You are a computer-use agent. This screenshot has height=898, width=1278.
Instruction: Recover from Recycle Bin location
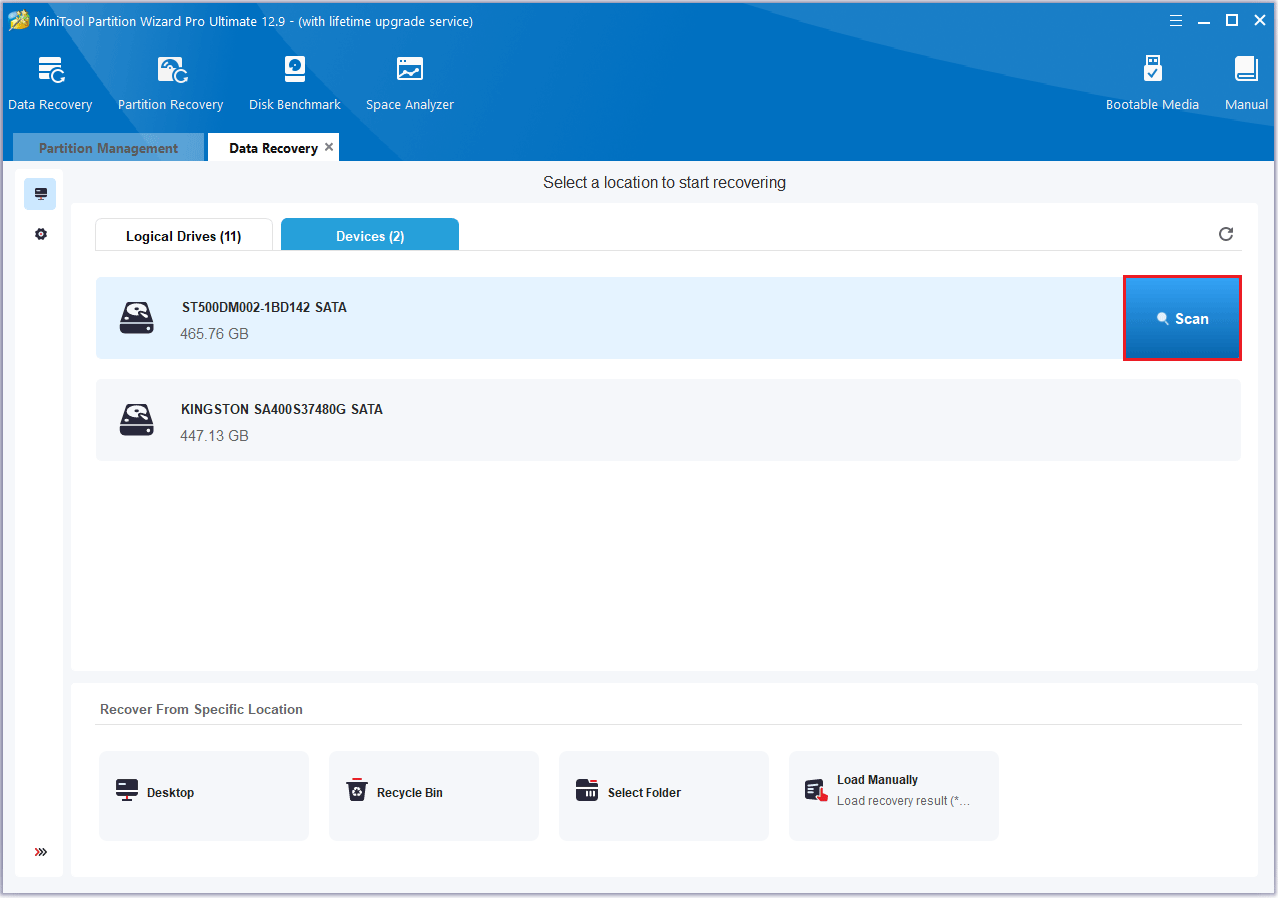[434, 796]
